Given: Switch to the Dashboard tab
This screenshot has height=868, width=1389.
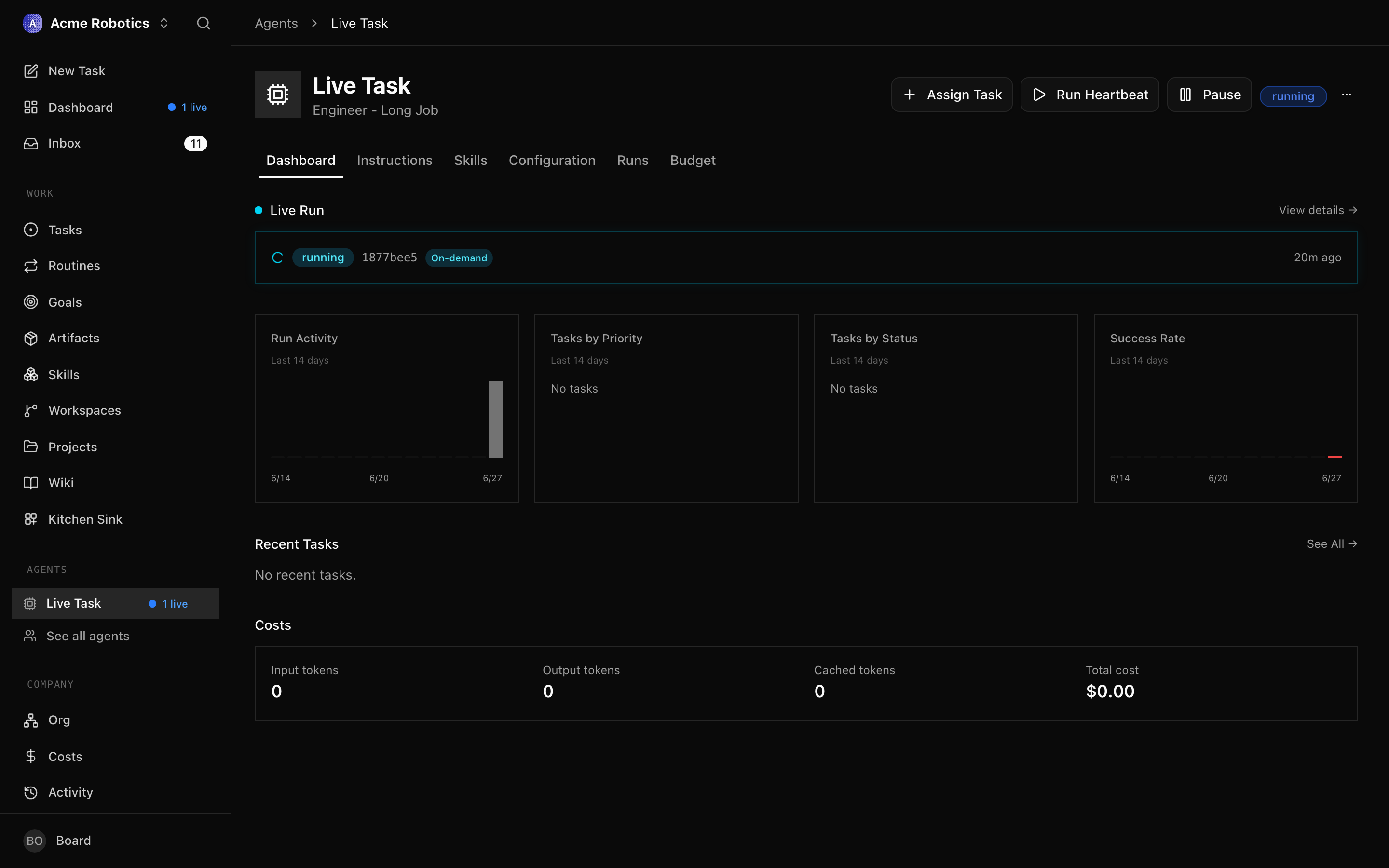Looking at the screenshot, I should (301, 160).
